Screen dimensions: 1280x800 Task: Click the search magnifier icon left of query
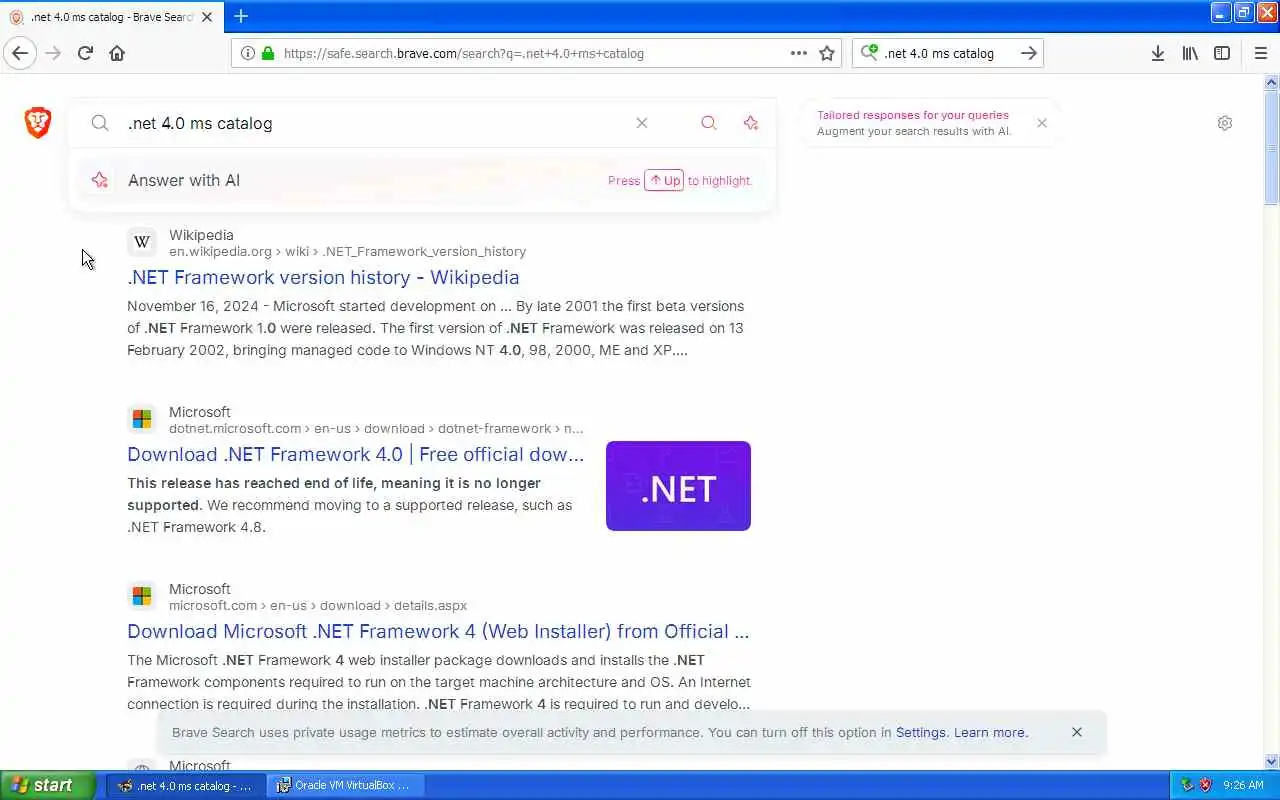pyautogui.click(x=100, y=123)
